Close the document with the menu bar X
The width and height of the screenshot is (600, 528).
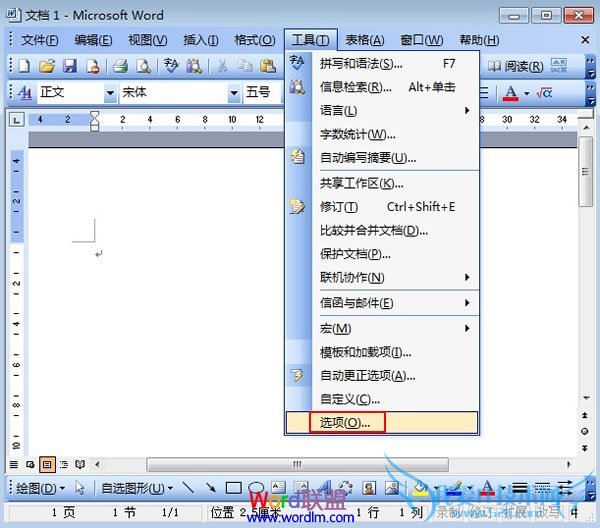[x=585, y=40]
